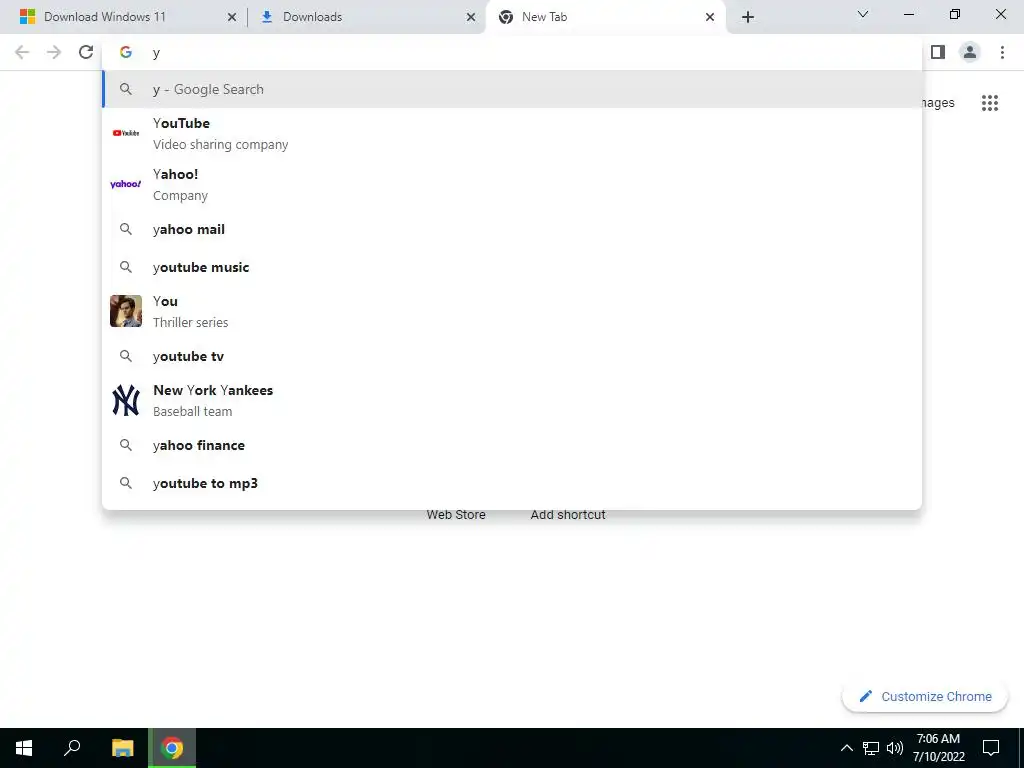Choose the Yahoo! company suggestion
The width and height of the screenshot is (1024, 768).
pyautogui.click(x=512, y=184)
